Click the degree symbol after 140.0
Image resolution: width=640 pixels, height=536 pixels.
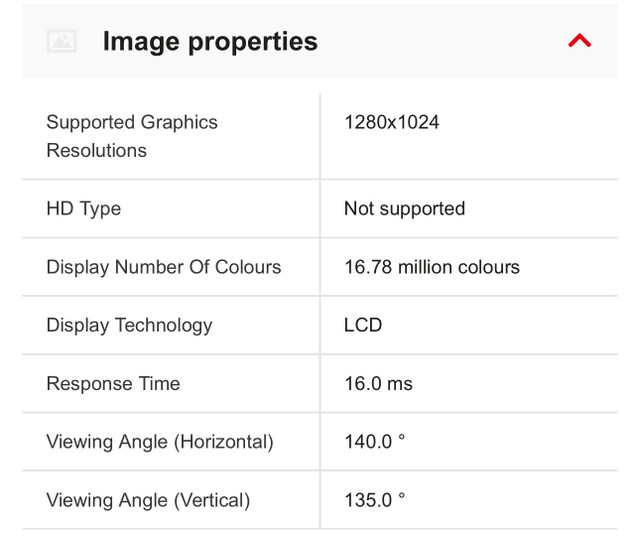pos(402,437)
